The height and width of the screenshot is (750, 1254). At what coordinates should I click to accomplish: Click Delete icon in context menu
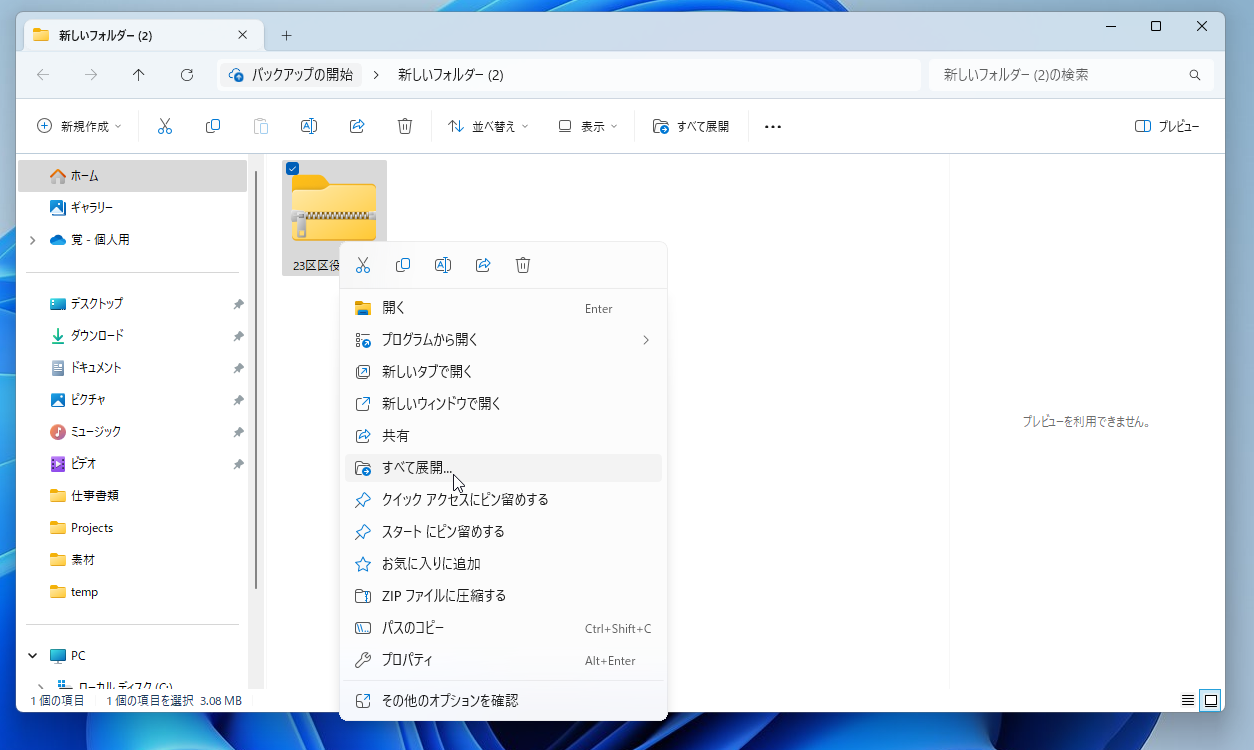pos(523,265)
